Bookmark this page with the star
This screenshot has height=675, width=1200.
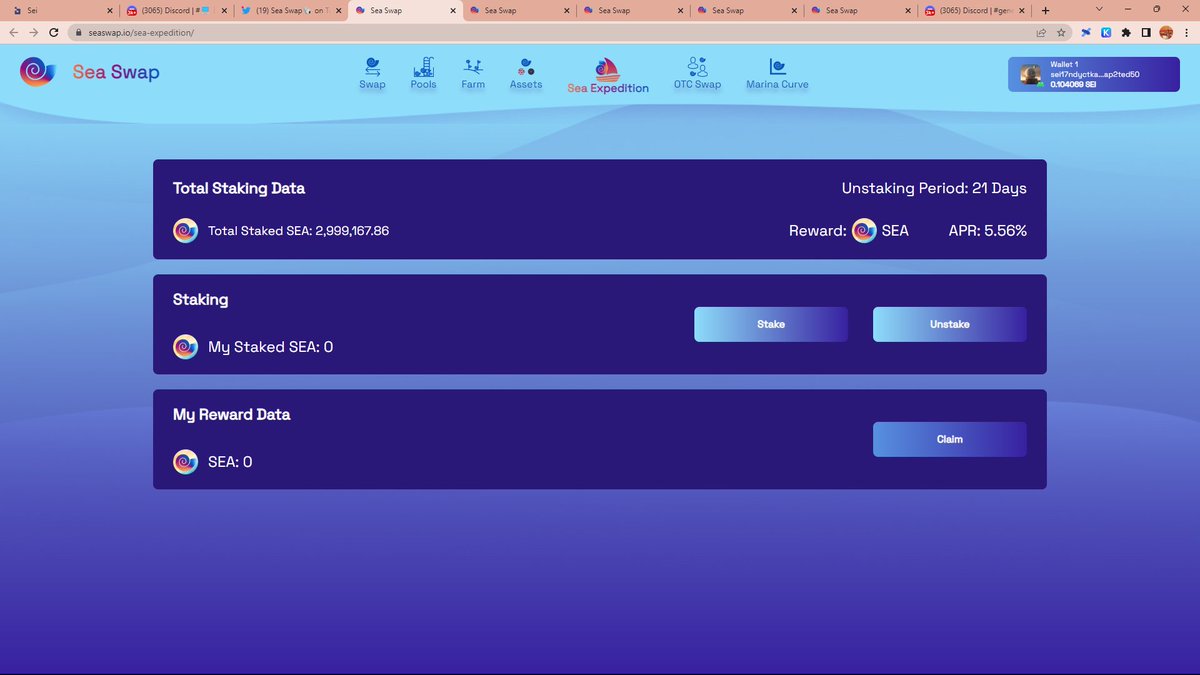[x=1060, y=32]
